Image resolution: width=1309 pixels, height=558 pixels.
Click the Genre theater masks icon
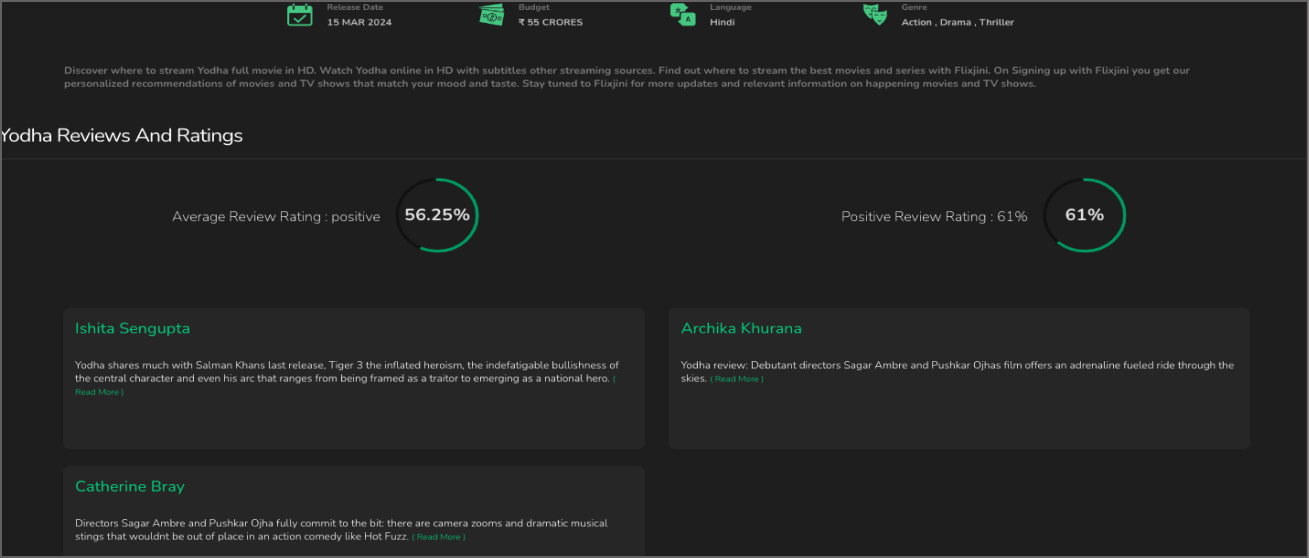coord(875,14)
